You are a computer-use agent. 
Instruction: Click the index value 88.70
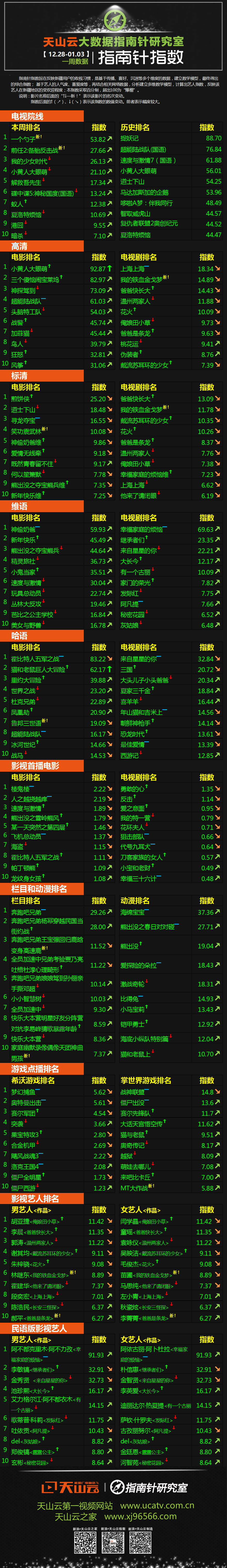click(213, 138)
